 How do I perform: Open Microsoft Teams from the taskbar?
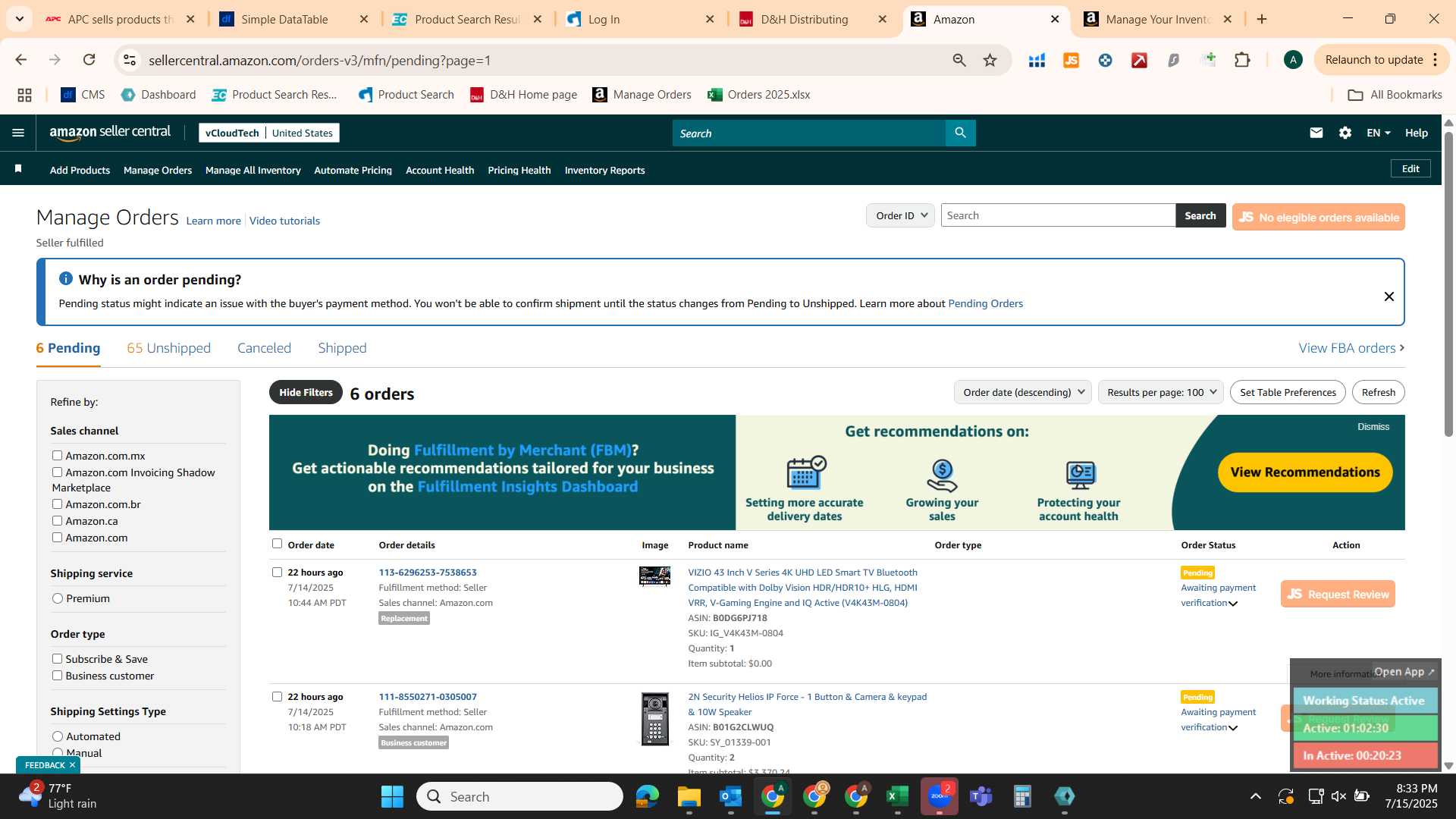[x=981, y=796]
